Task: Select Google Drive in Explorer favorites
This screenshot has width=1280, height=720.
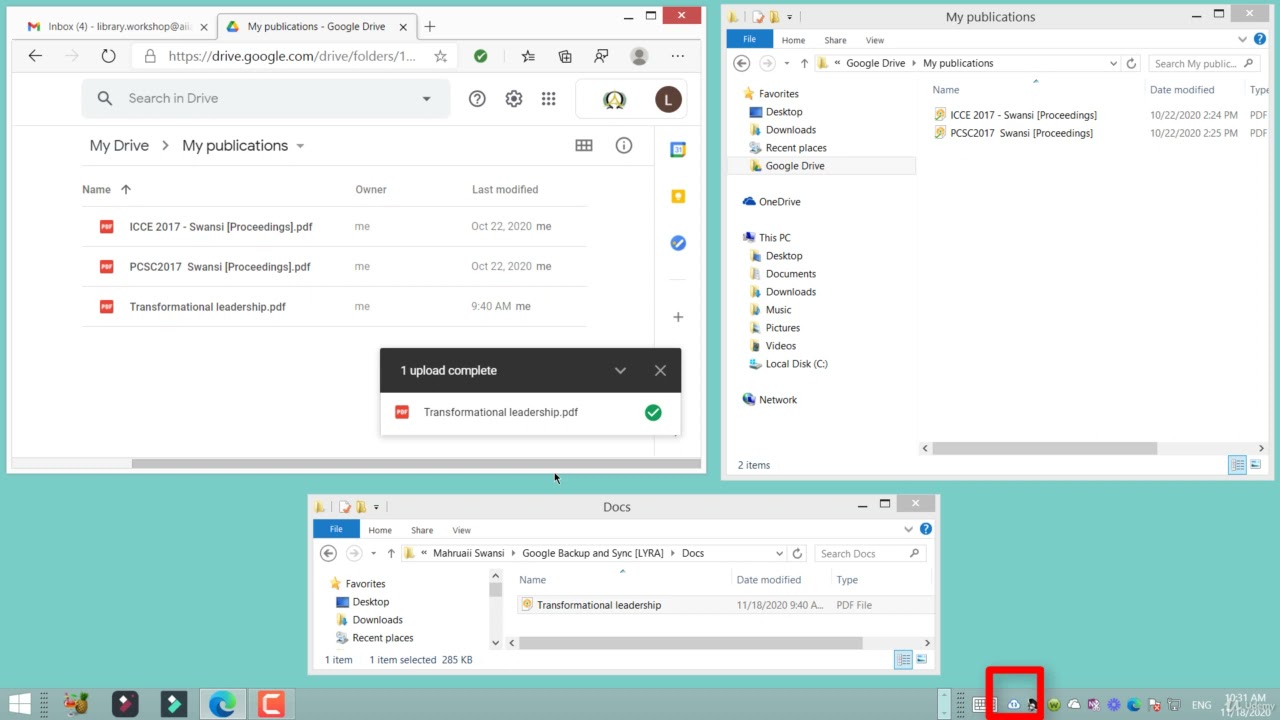Action: coord(795,166)
